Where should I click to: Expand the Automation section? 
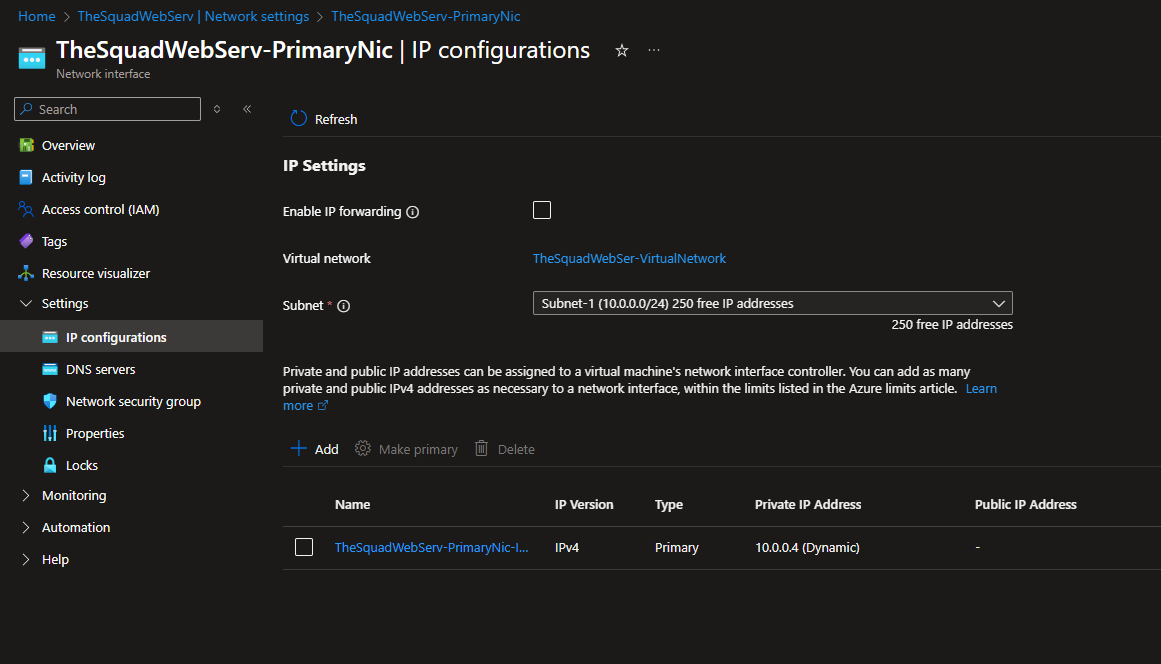26,527
